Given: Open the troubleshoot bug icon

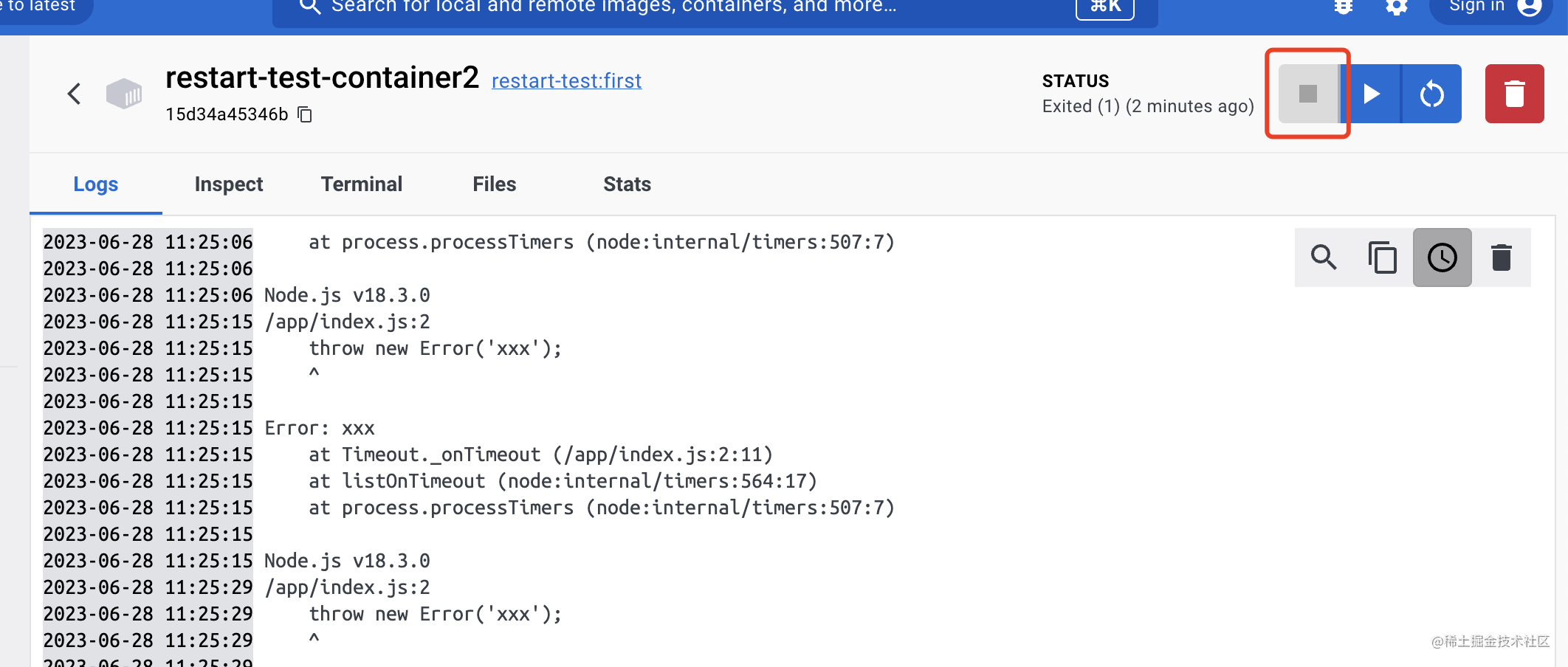Looking at the screenshot, I should click(1343, 7).
